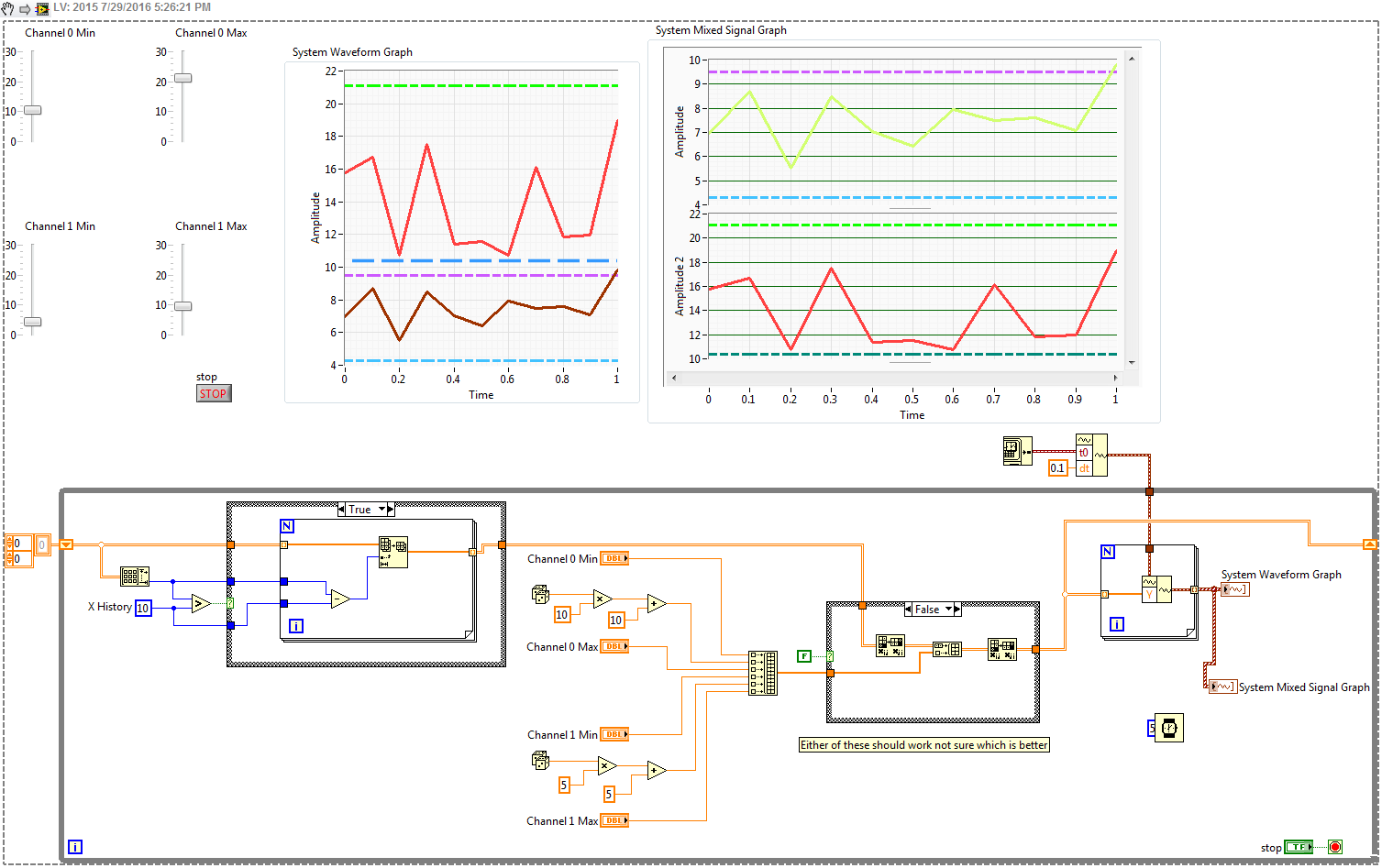This screenshot has width=1382, height=868.
Task: Click the Channel 0 Max slider handle
Action: (183, 78)
